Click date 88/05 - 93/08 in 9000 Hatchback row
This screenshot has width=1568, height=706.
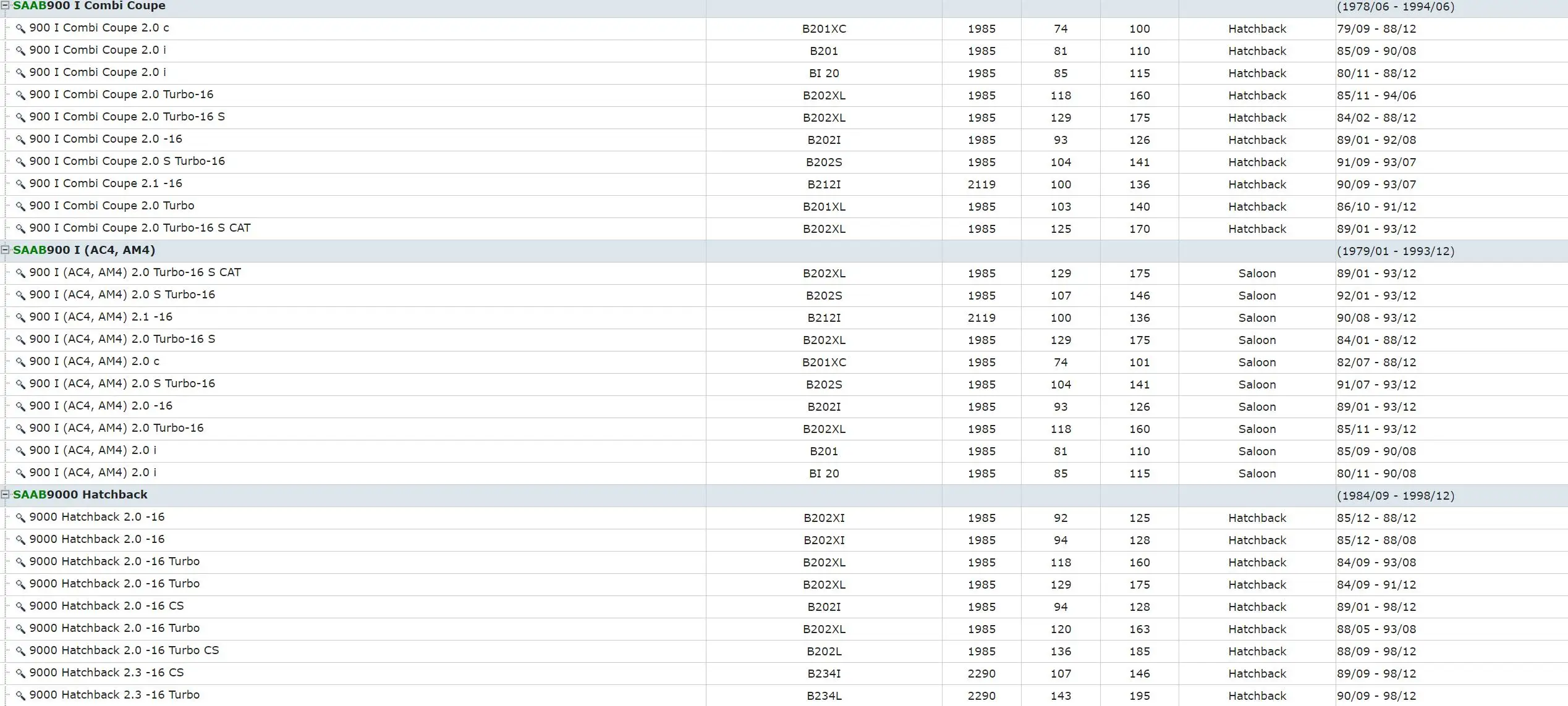coord(1376,629)
